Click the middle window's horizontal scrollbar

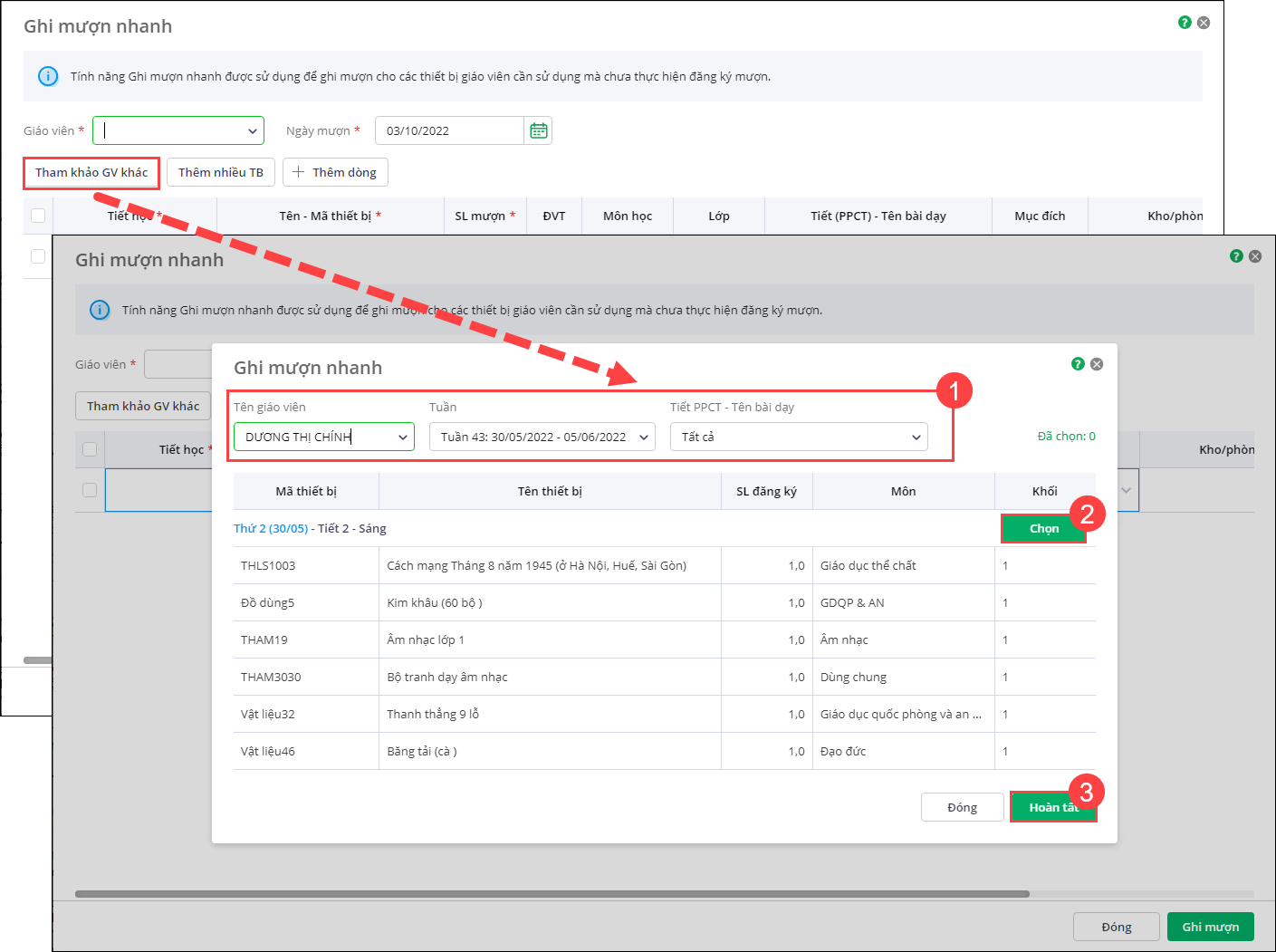coord(552,894)
